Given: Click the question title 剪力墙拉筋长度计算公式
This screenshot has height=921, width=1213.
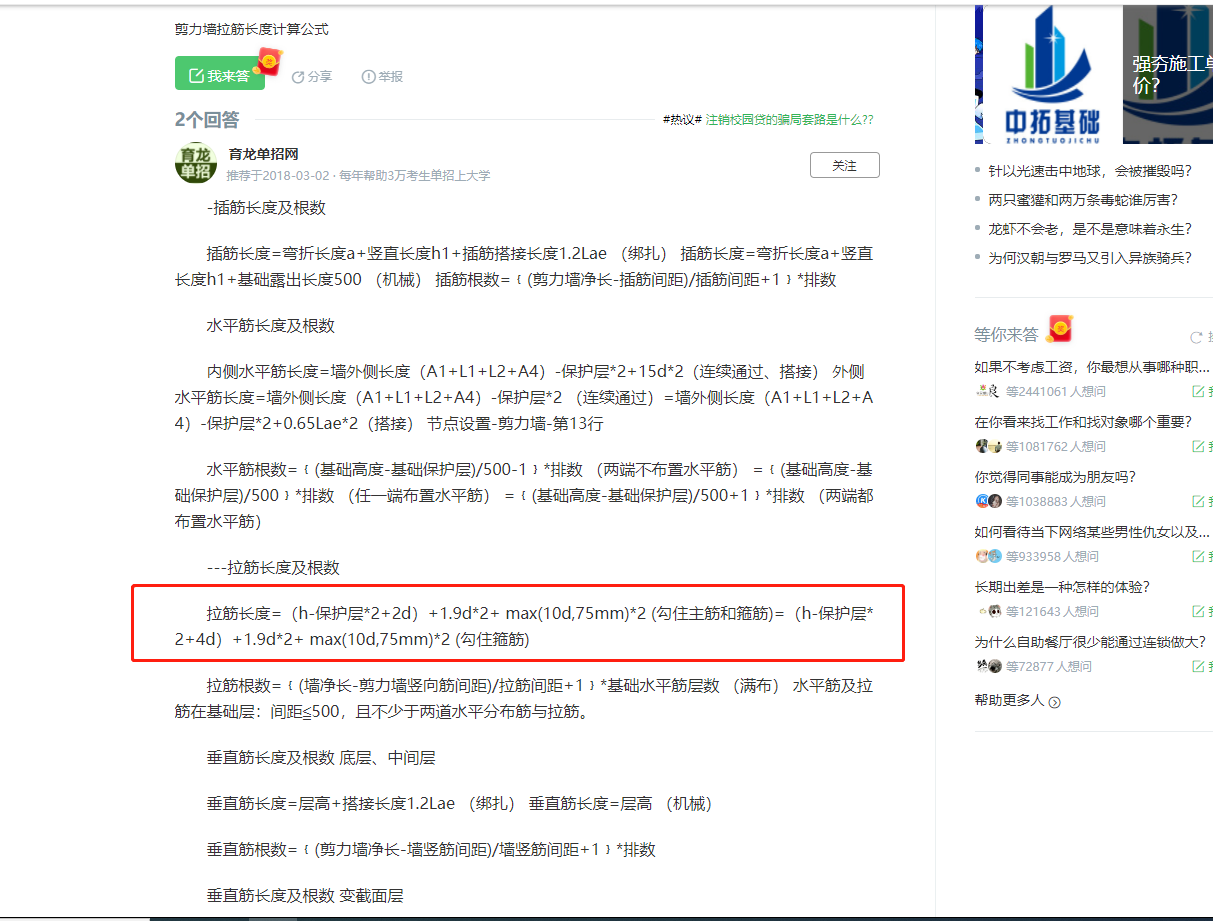Looking at the screenshot, I should [251, 29].
